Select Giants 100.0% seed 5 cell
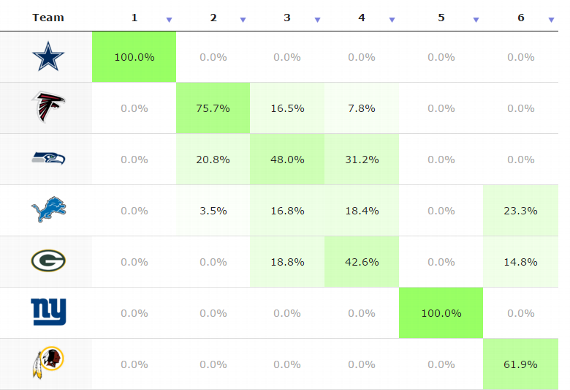The width and height of the screenshot is (570, 390). click(441, 313)
